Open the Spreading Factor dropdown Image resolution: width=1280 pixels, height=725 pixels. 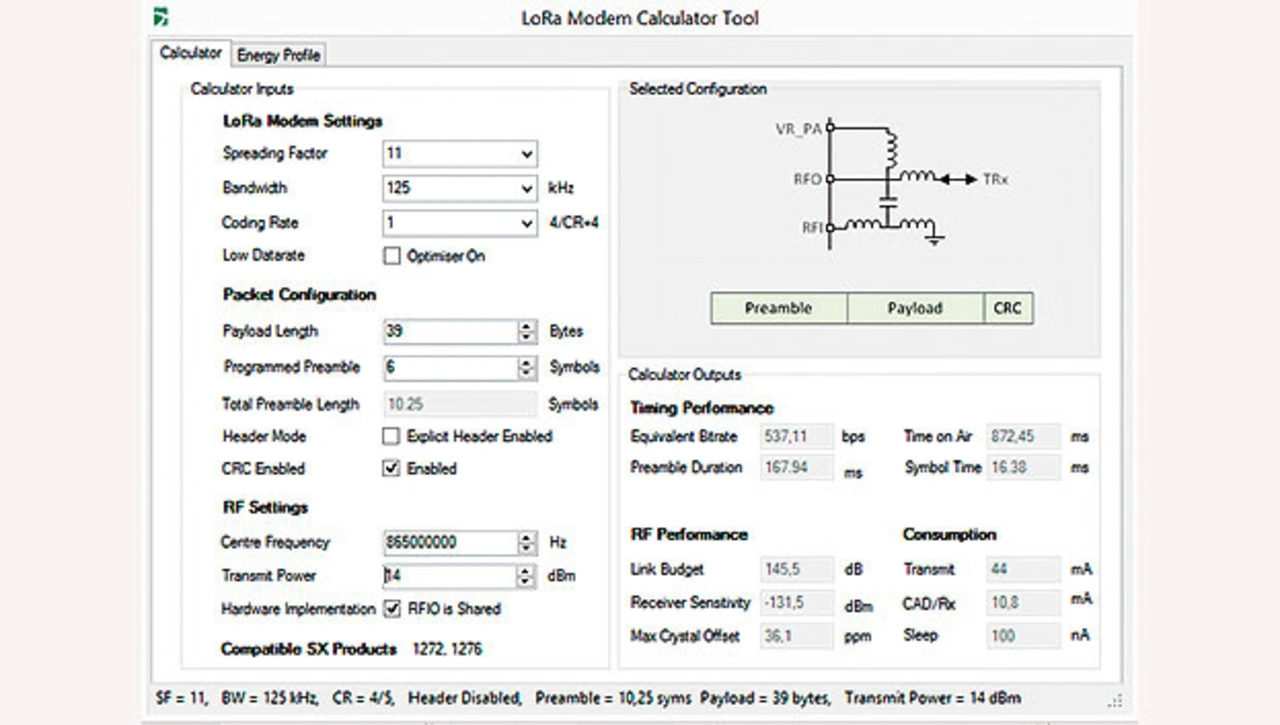[460, 154]
